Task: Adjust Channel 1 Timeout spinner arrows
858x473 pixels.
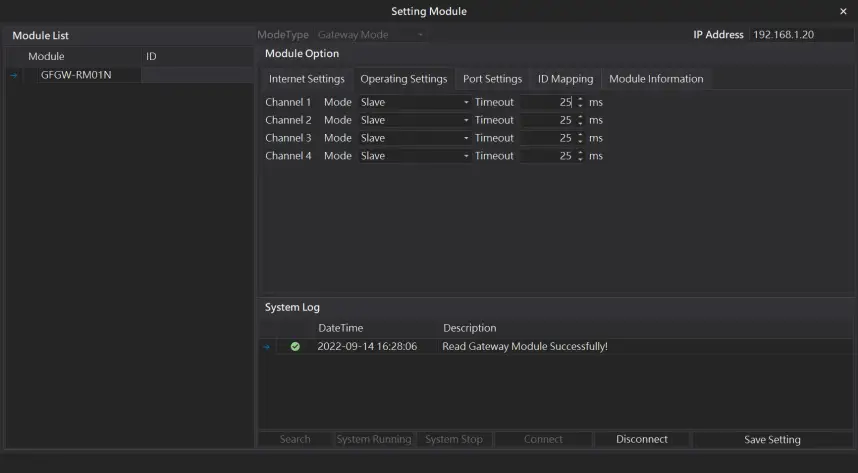Action: coord(580,102)
